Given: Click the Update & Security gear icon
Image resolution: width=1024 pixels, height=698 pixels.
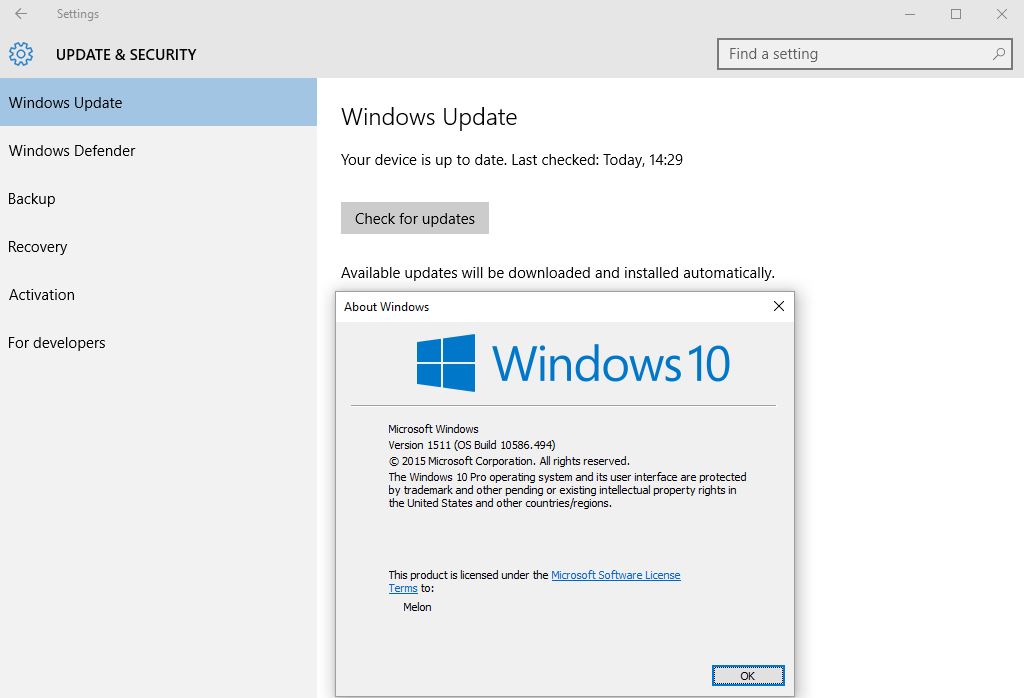Looking at the screenshot, I should tap(21, 54).
